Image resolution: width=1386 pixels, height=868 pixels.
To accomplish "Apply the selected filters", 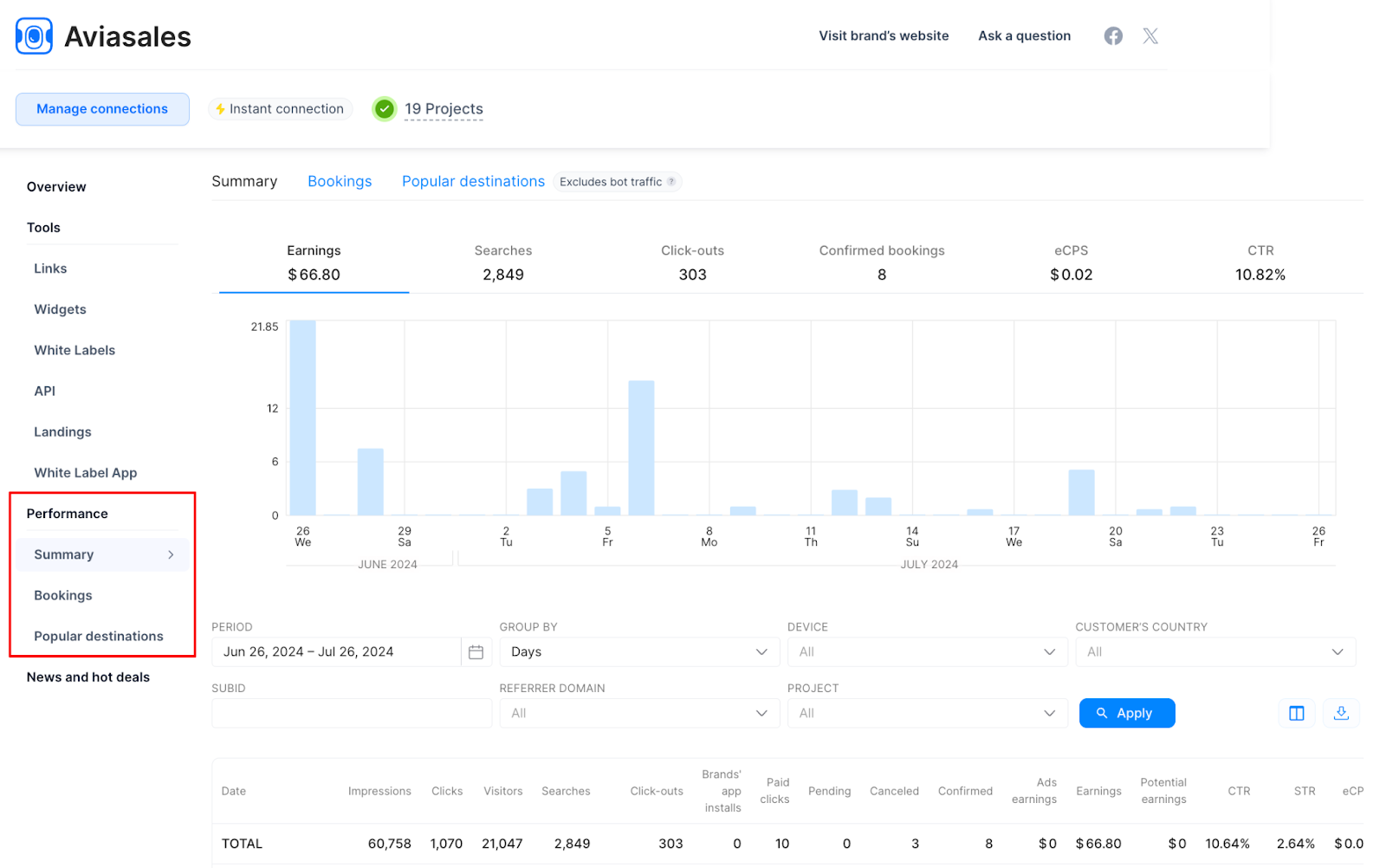I will [x=1127, y=713].
